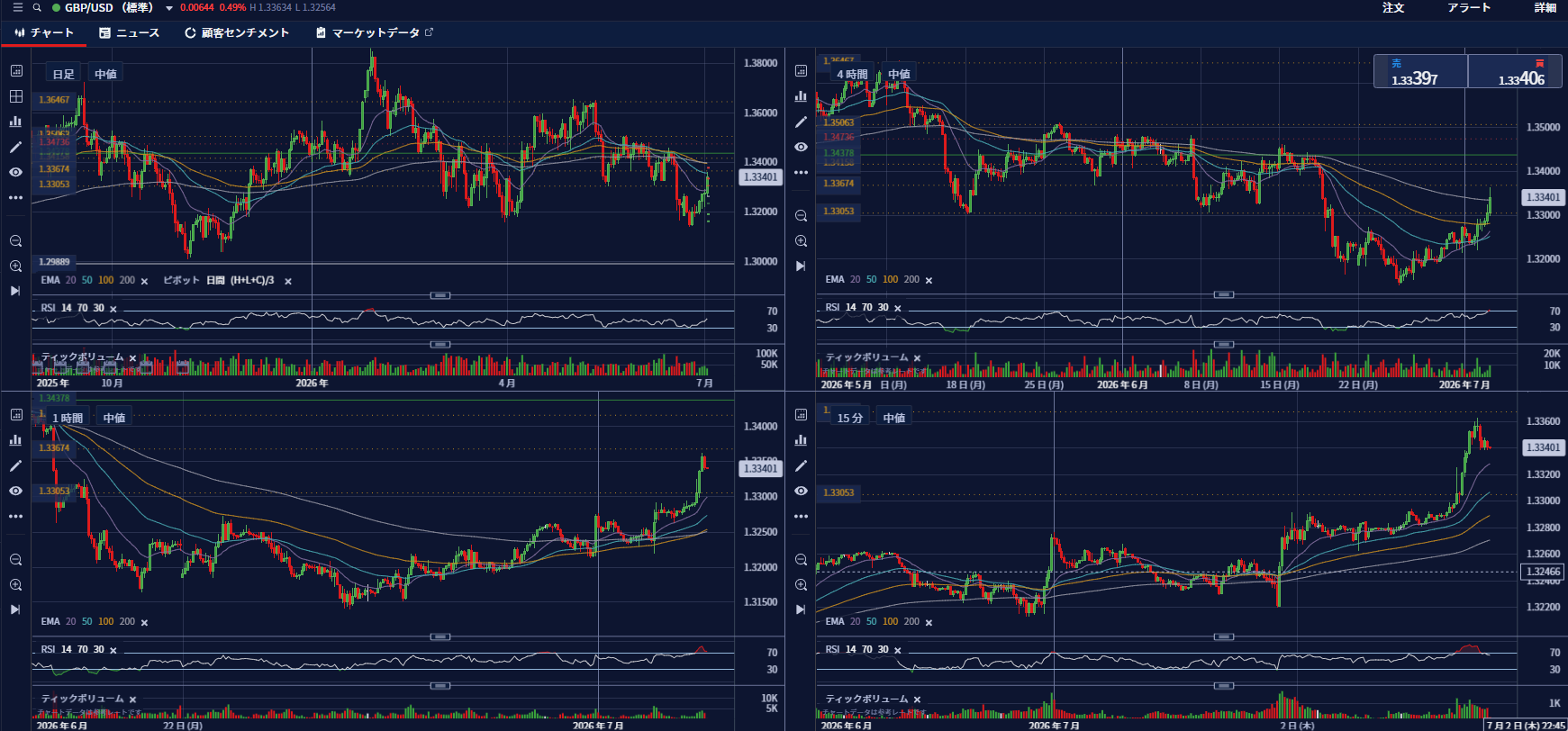Zoom out the 15-minute chart
The image size is (1568, 731).
coord(801,560)
